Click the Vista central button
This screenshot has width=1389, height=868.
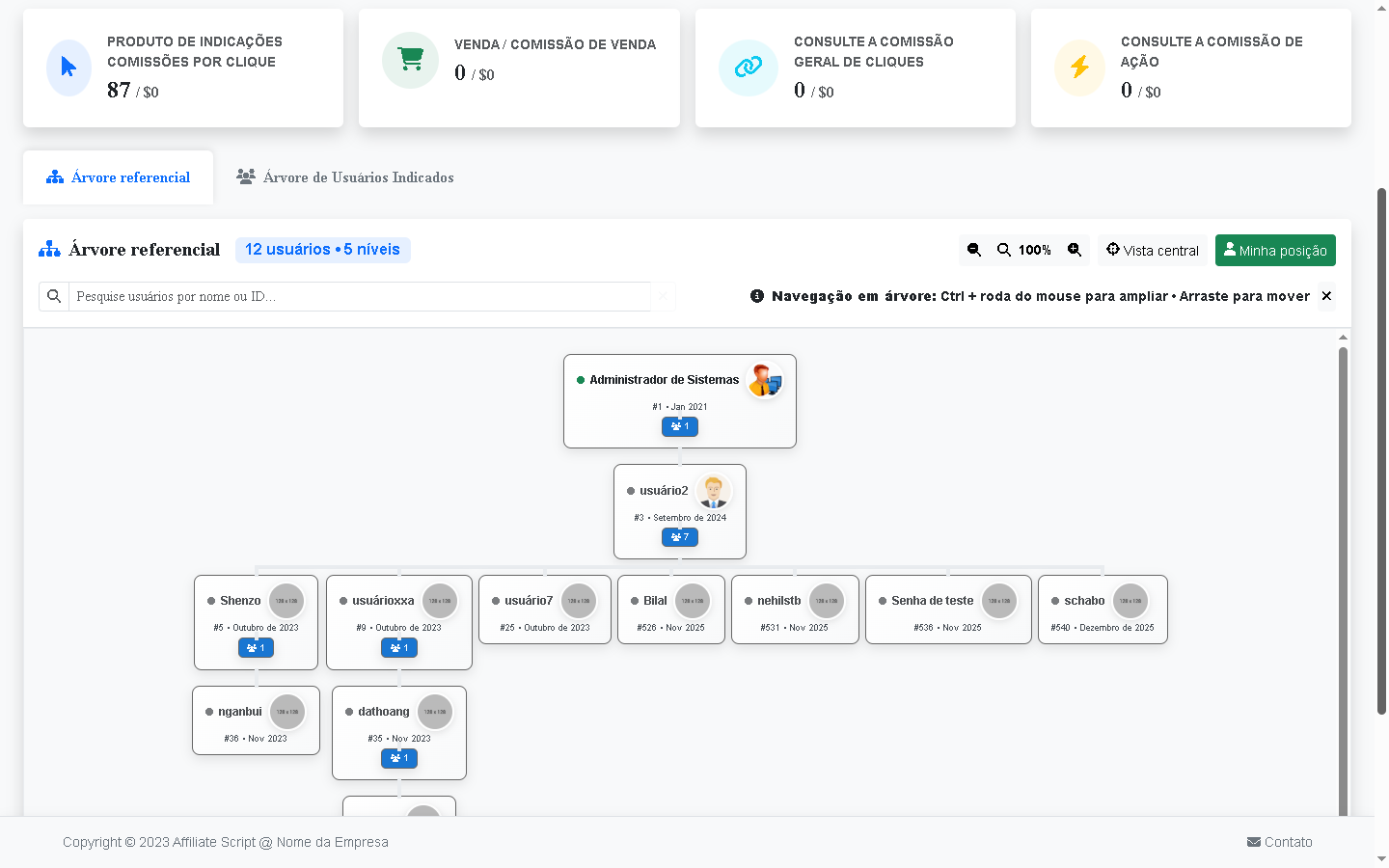coord(1152,250)
